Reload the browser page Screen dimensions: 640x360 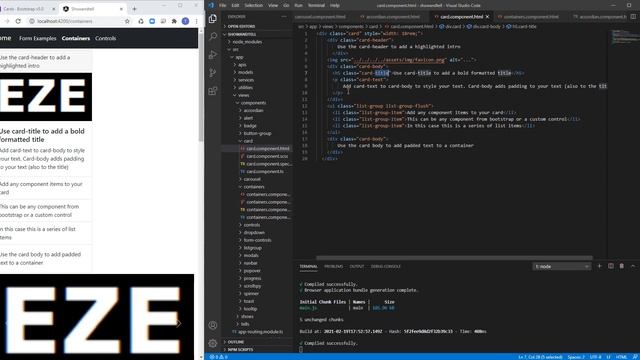coord(18,21)
